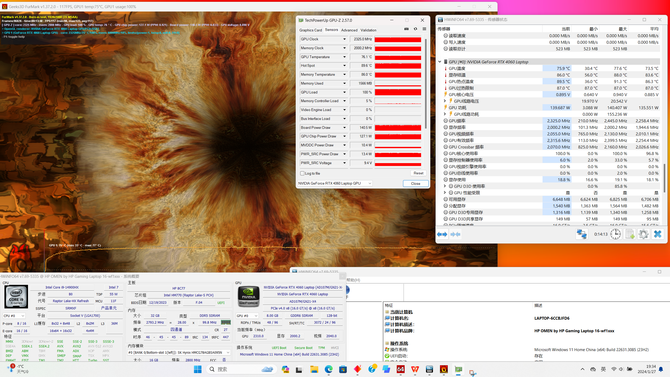The height and width of the screenshot is (377, 670).
Task: Click HWiNFO collapse columns arrows icon
Action: point(455,234)
